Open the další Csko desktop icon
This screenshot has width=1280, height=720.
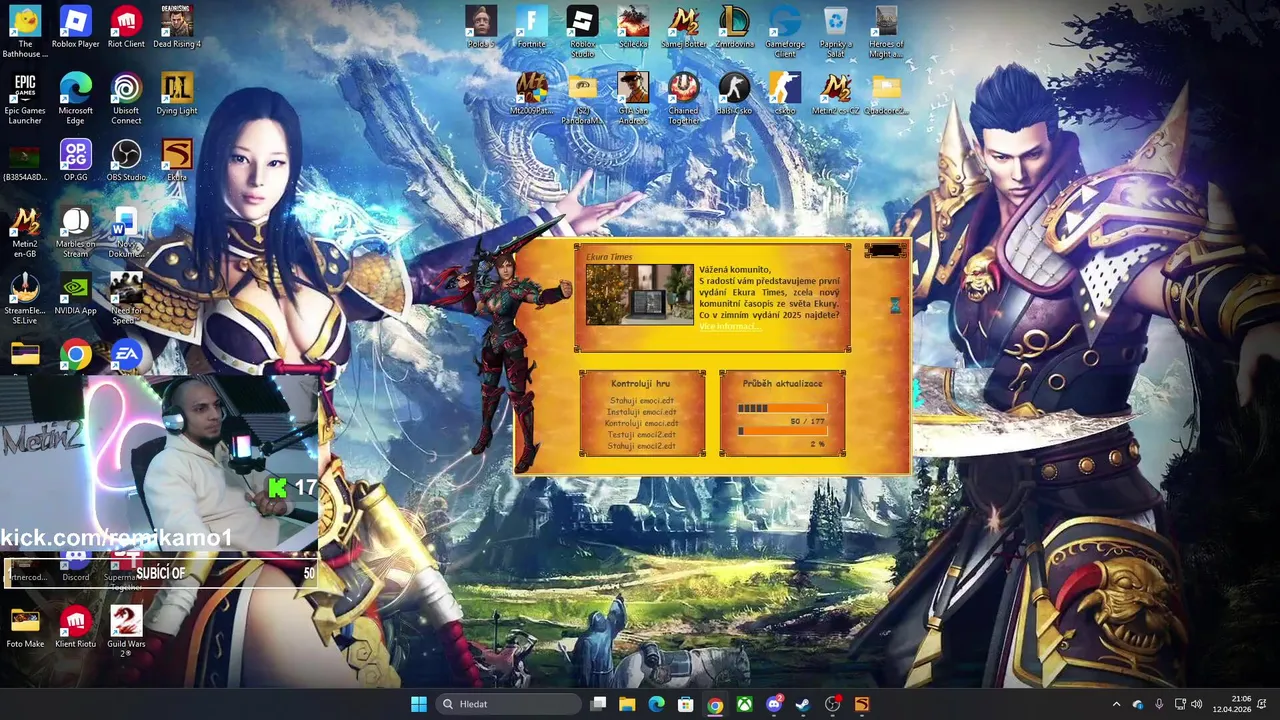[x=734, y=94]
